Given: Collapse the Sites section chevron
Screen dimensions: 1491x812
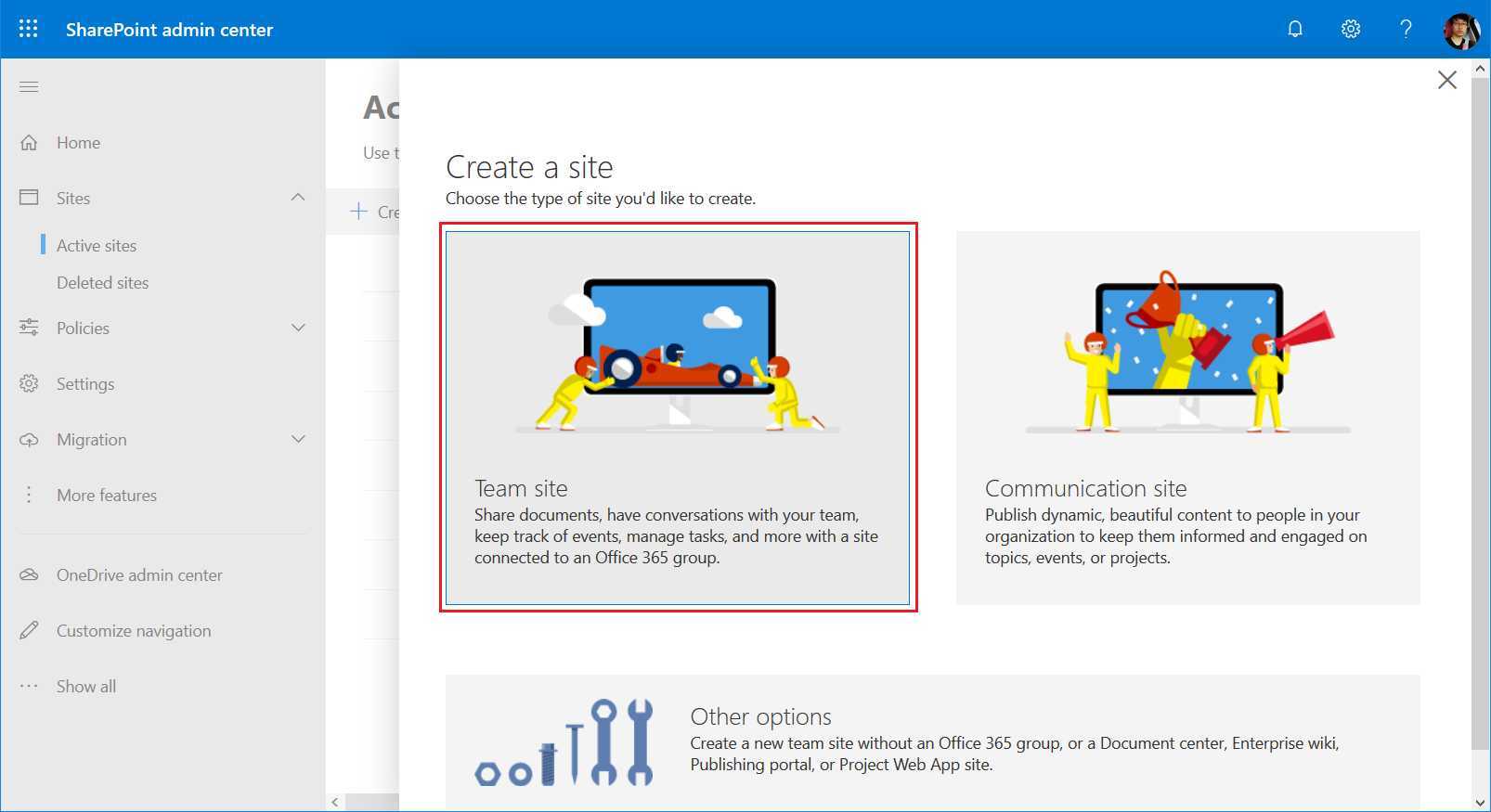Looking at the screenshot, I should 298,198.
